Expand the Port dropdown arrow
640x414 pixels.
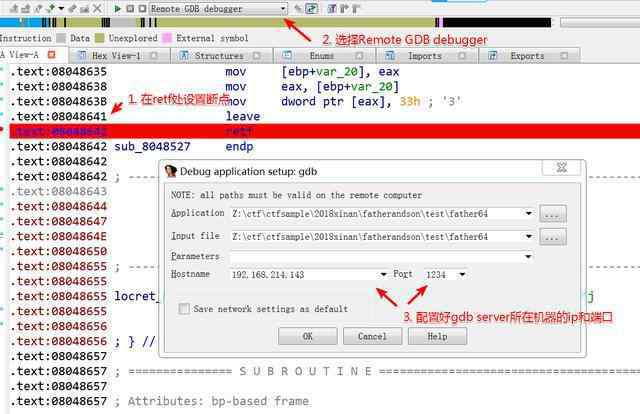point(462,274)
